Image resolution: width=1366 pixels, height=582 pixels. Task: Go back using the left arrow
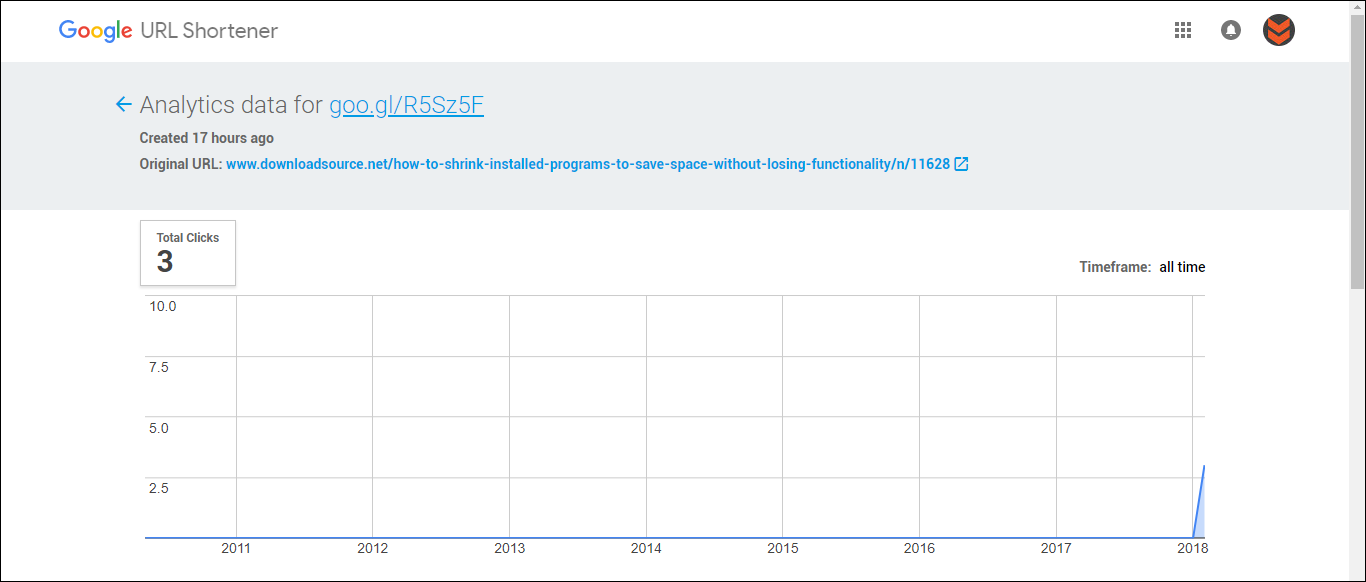click(124, 104)
